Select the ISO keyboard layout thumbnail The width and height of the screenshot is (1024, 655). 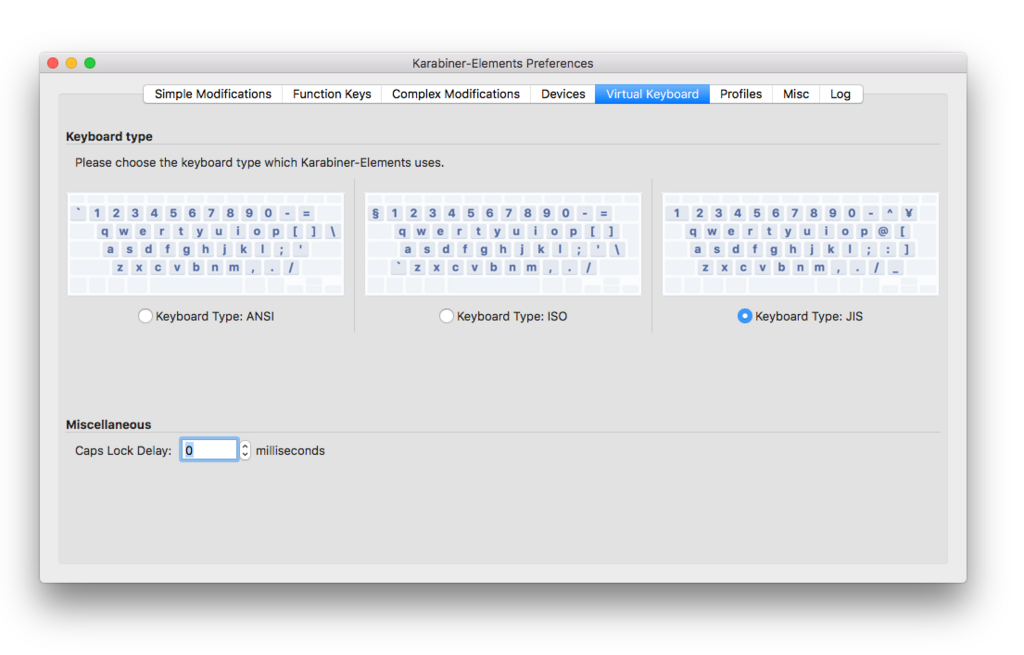(x=503, y=244)
